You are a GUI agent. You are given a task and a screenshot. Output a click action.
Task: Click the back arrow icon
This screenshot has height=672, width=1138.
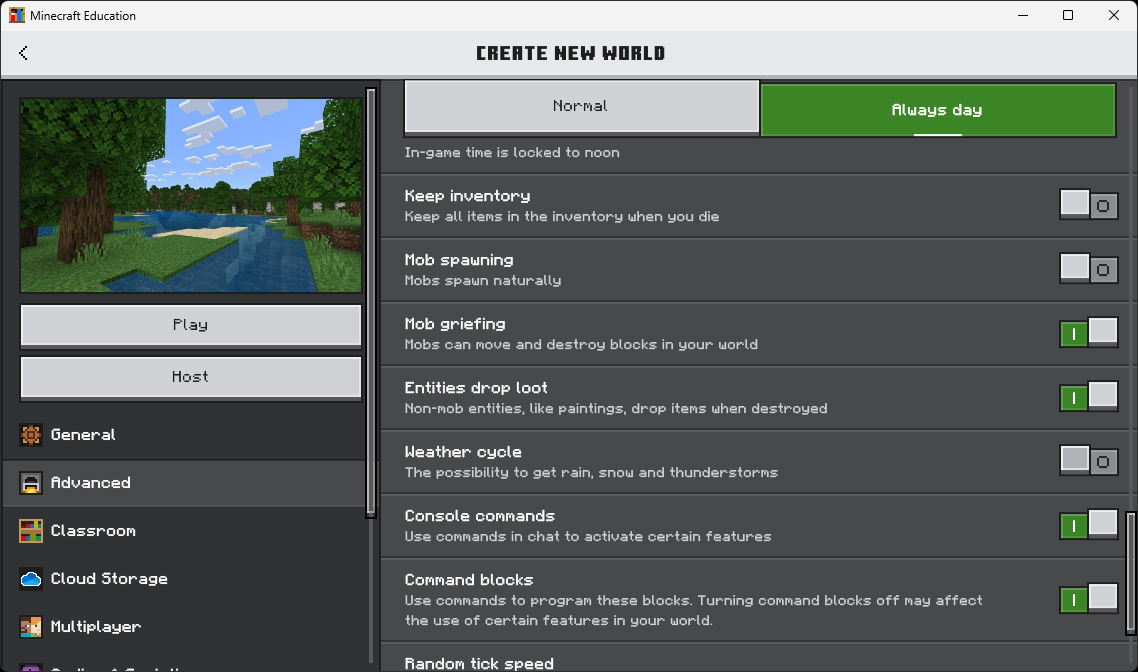click(x=23, y=53)
